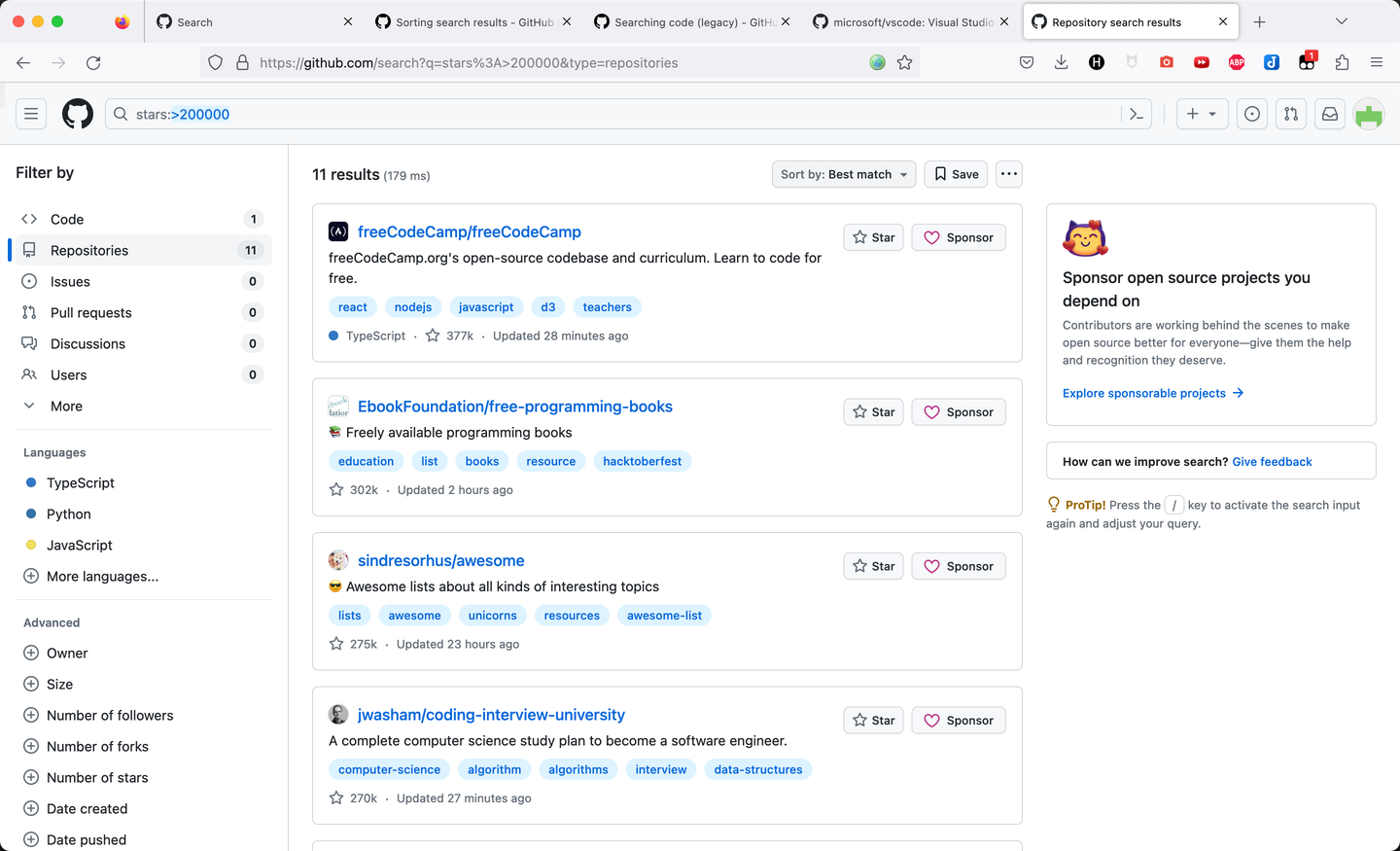Open Explore sponsorable projects link
1400x851 pixels.
[1153, 393]
